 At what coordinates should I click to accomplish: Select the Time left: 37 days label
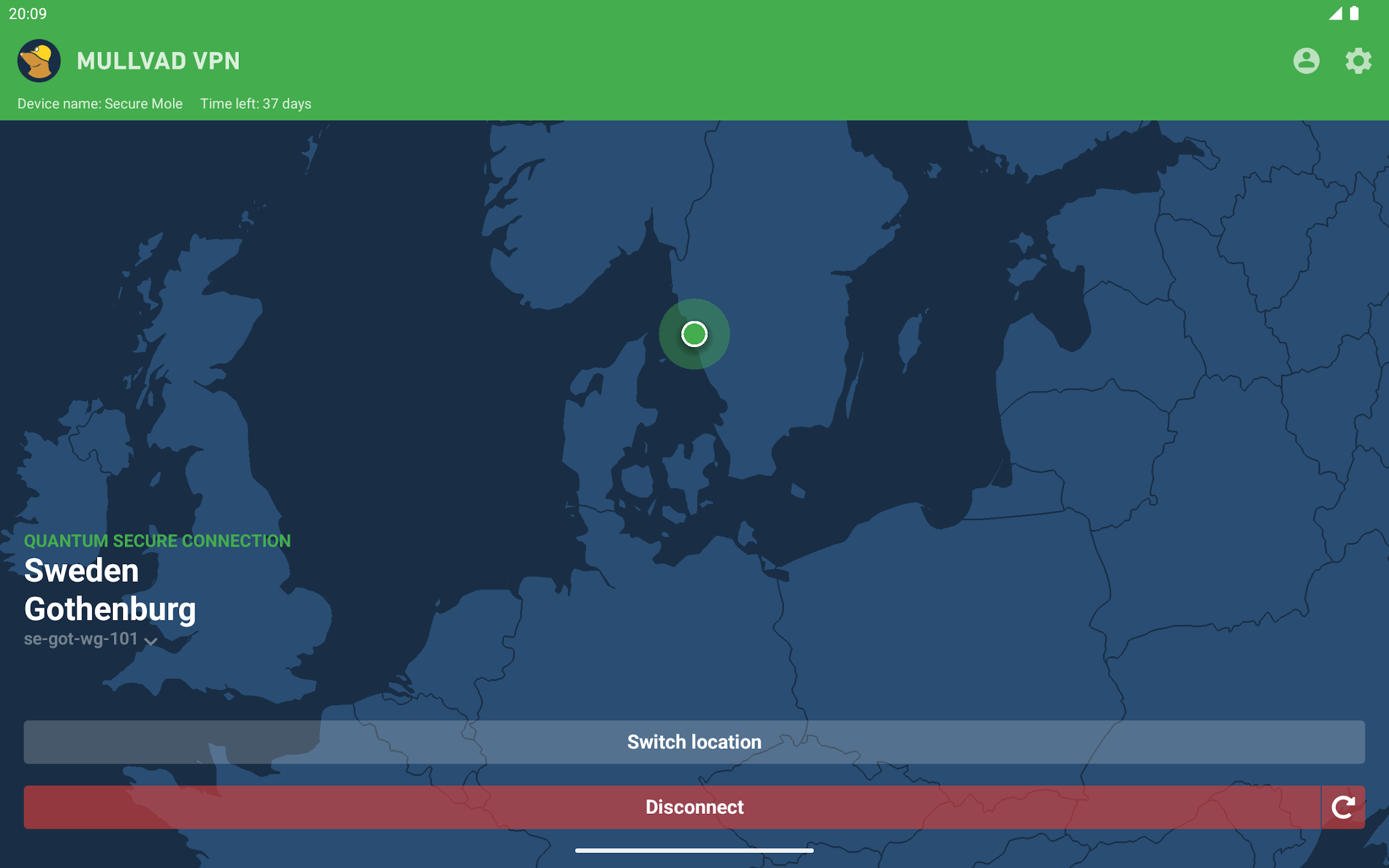(255, 104)
